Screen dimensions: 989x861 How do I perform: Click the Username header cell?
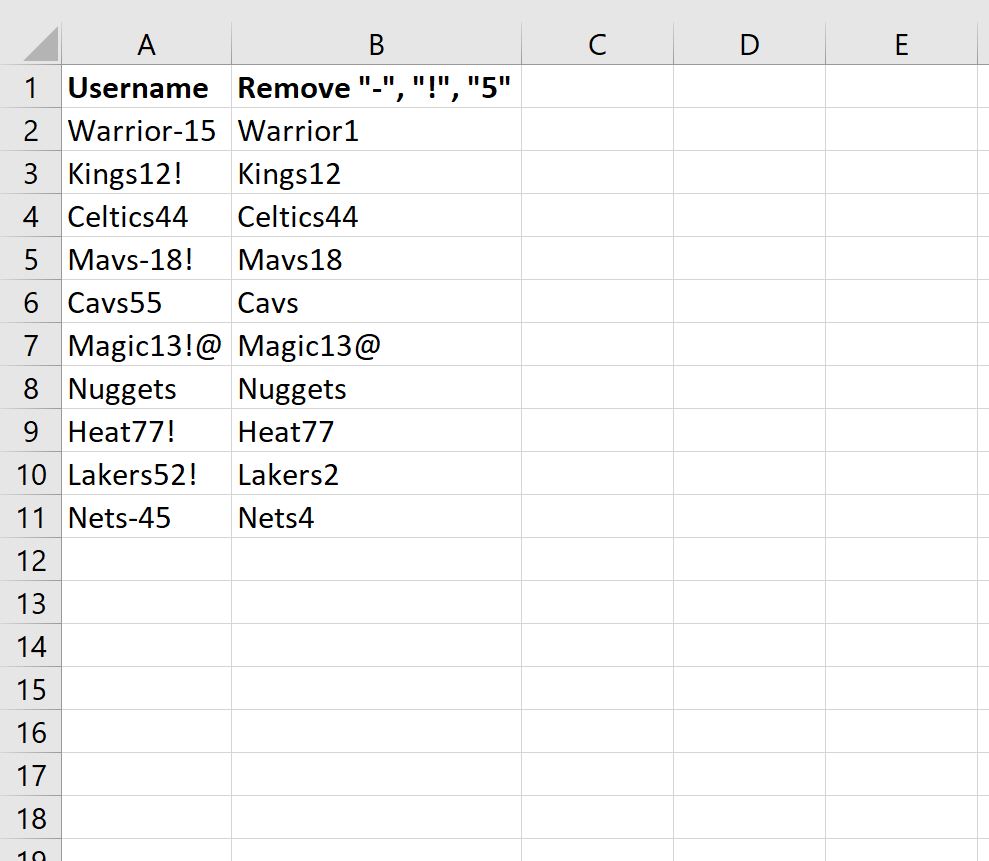146,88
